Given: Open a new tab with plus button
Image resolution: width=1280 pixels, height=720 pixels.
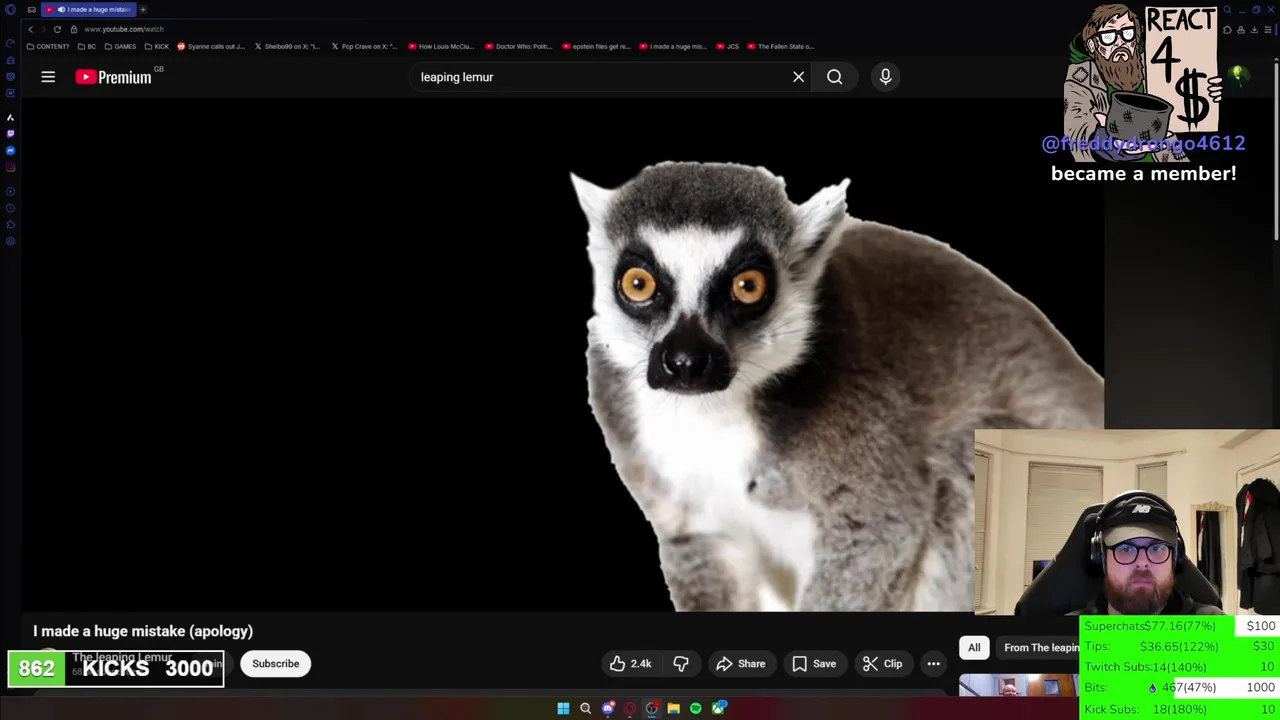Looking at the screenshot, I should [x=142, y=9].
